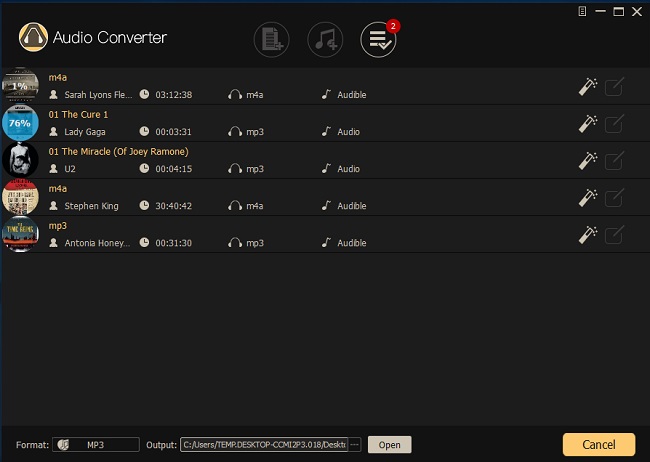The image size is (650, 462).
Task: Click the edit tag icon for Stephen King row
Action: 614,198
